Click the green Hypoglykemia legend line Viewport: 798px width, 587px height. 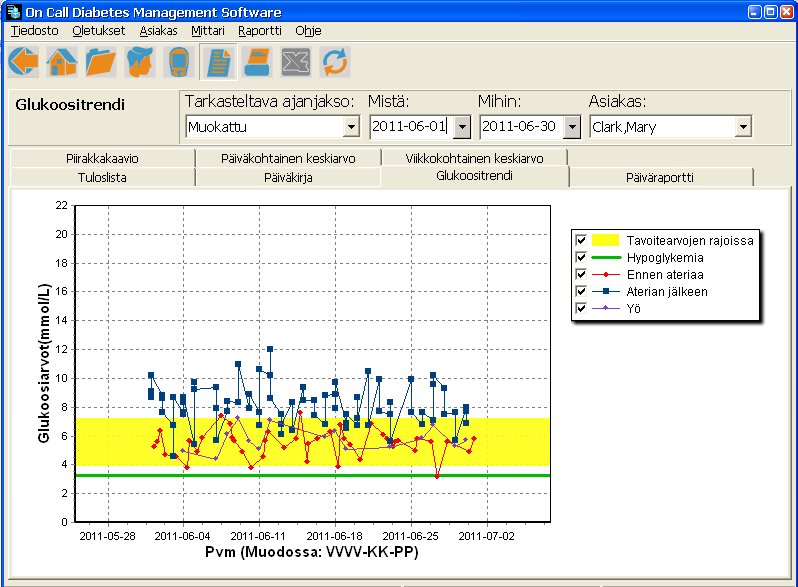606,258
